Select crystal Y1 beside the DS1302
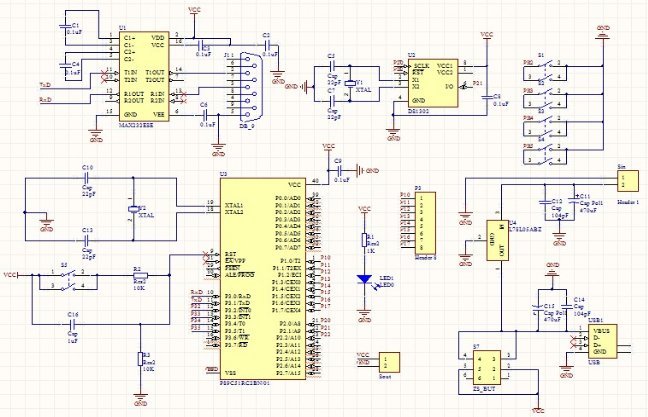 click(x=350, y=83)
